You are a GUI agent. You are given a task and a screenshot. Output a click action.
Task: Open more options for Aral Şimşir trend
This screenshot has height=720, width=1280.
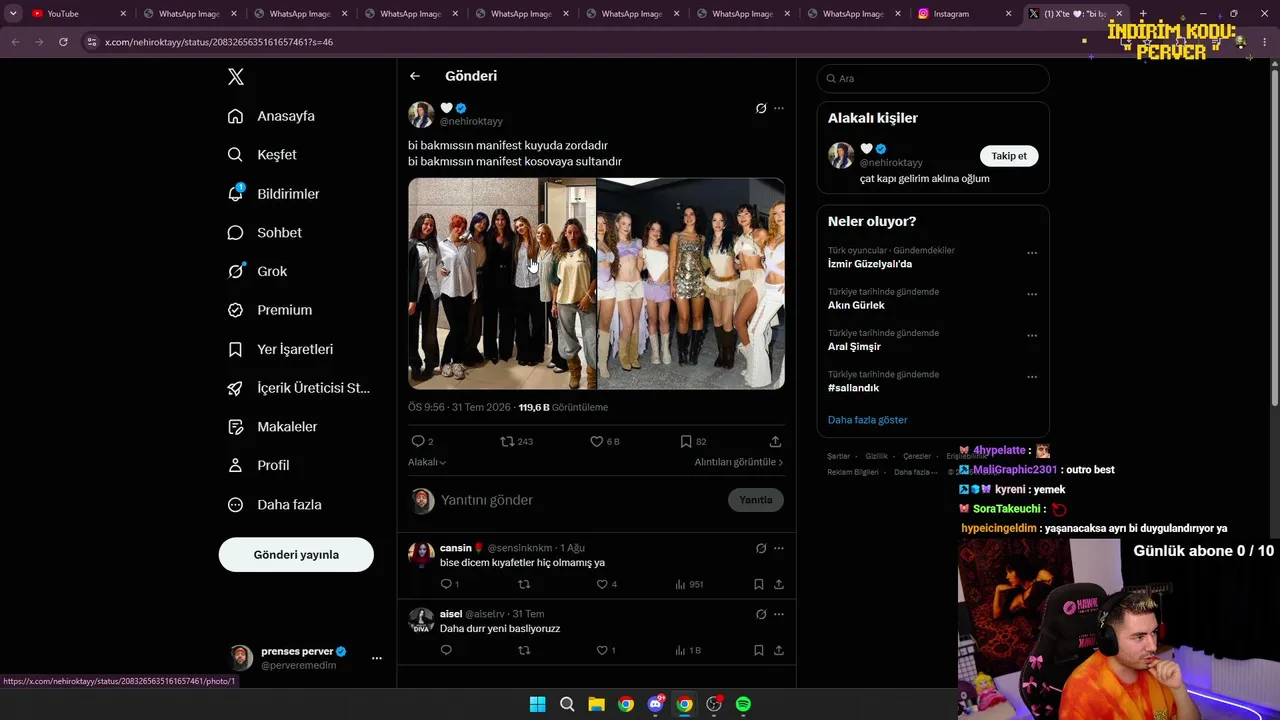click(x=1032, y=335)
